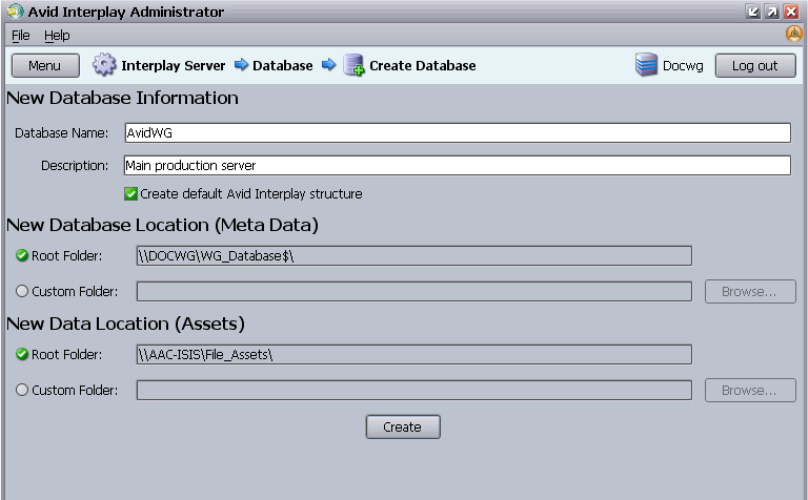
Task: Click the blue arrow after Database breadcrumb
Action: coord(329,65)
